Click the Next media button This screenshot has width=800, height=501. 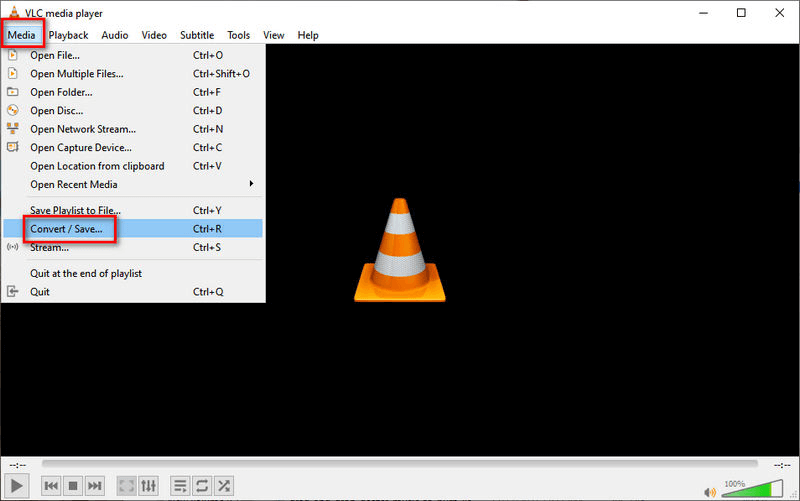95,486
